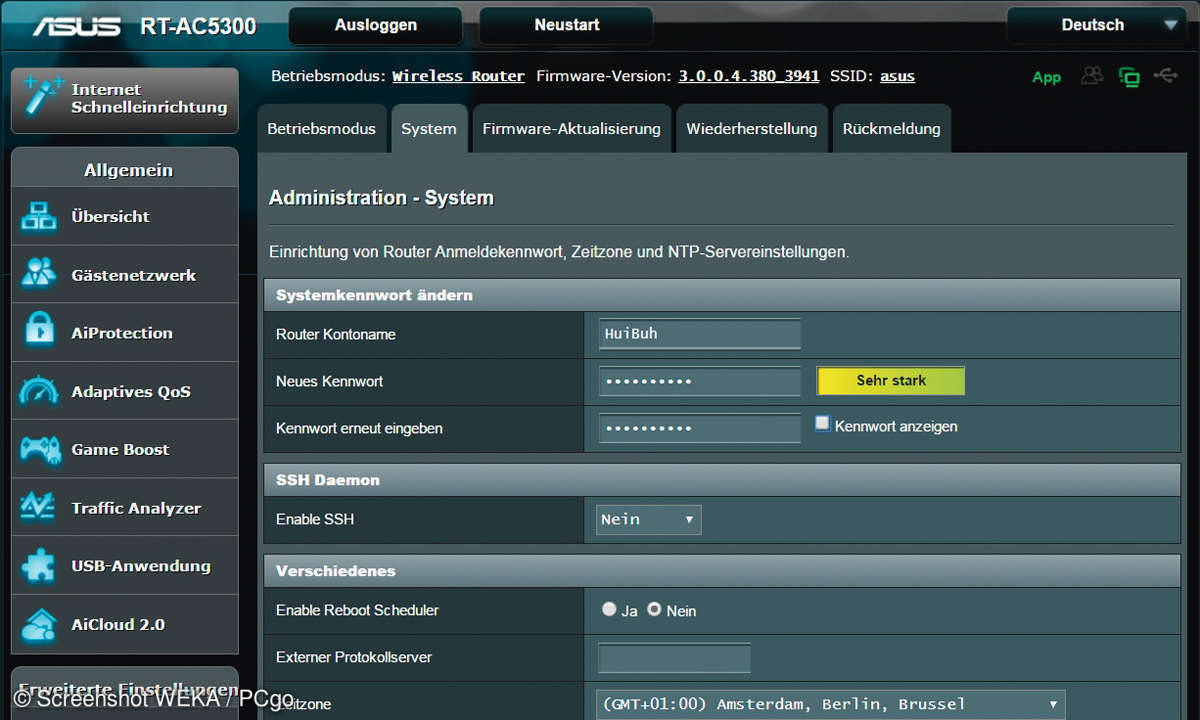Open the AiCloud 2.0 cloud icon

coord(39,624)
